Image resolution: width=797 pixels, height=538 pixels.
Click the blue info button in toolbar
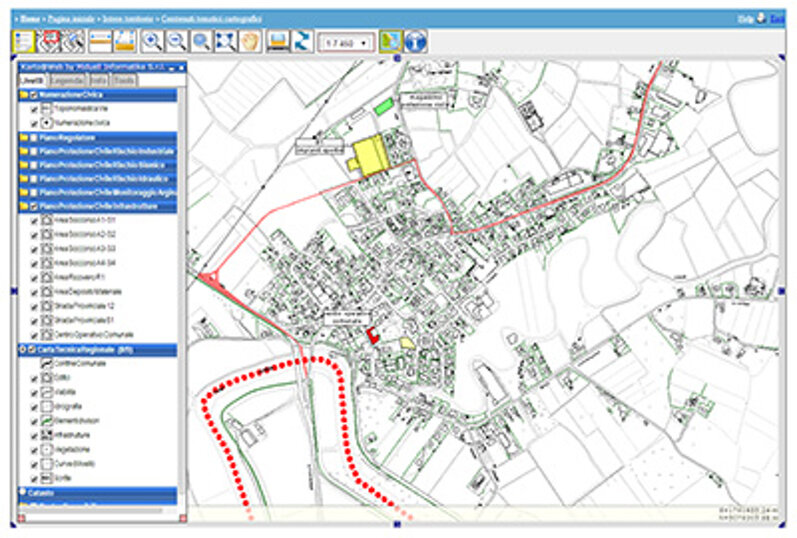(416, 41)
